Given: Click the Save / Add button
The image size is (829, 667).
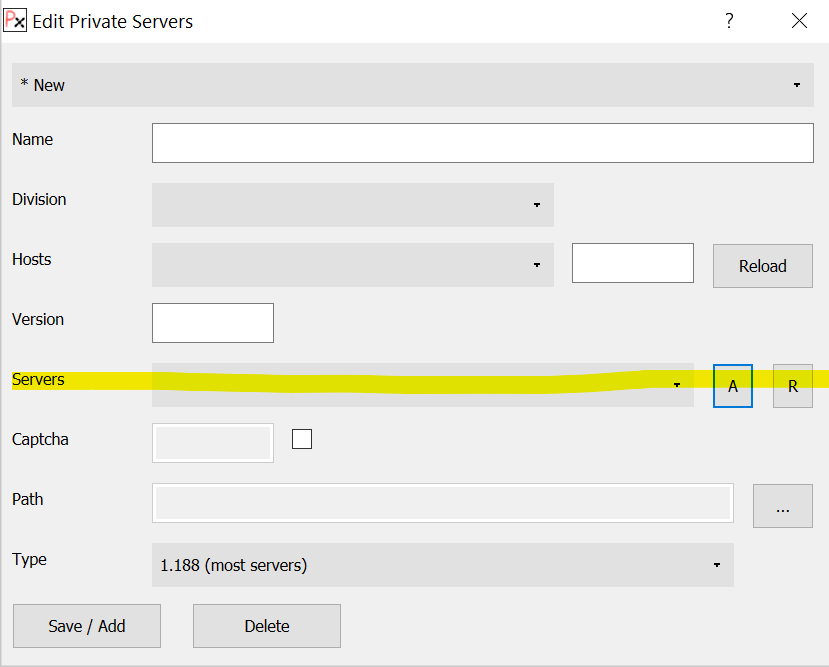Looking at the screenshot, I should (87, 626).
